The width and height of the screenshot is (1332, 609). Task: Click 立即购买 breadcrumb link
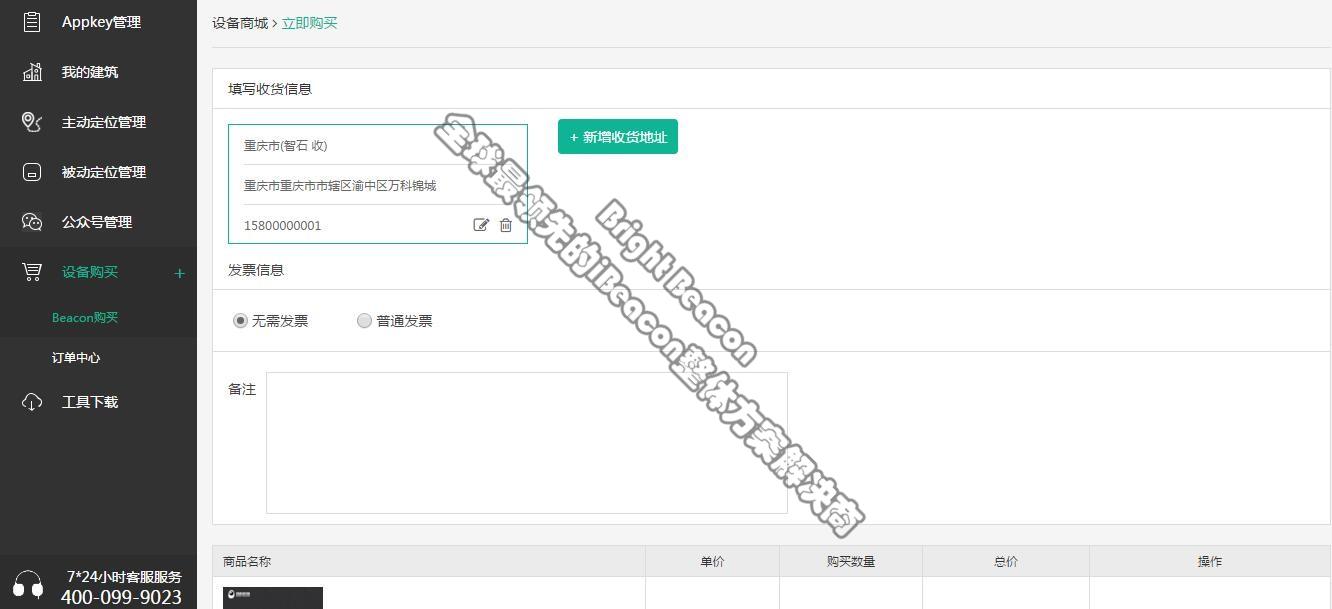(310, 23)
